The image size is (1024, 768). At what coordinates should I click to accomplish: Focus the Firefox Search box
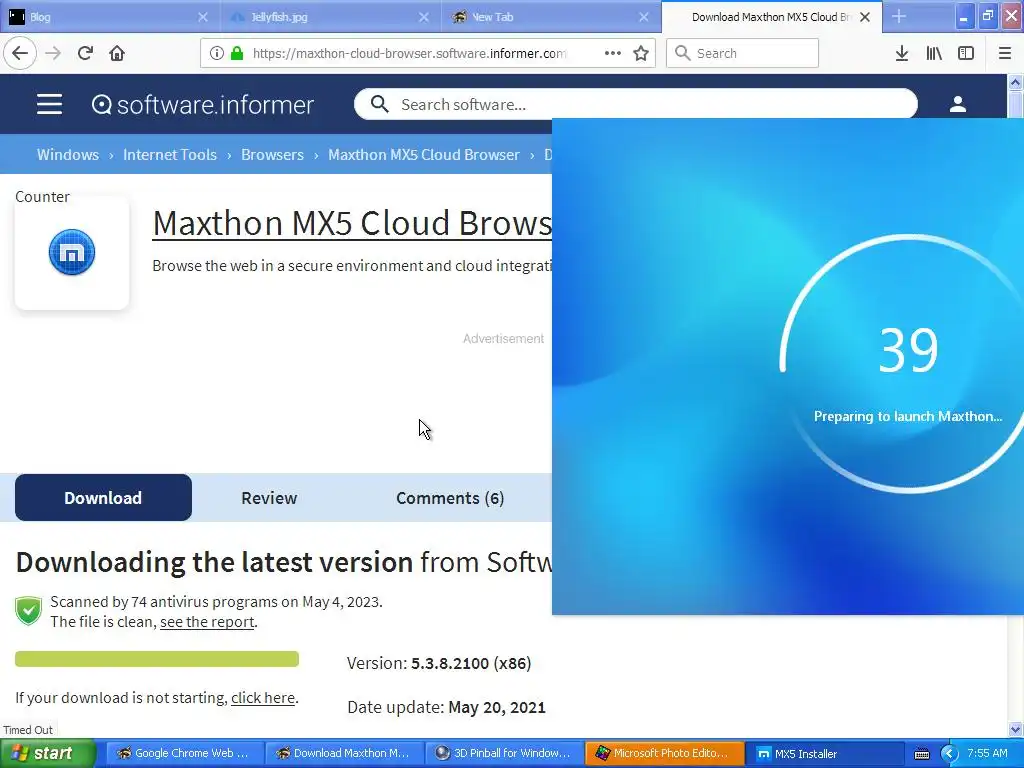pos(743,53)
